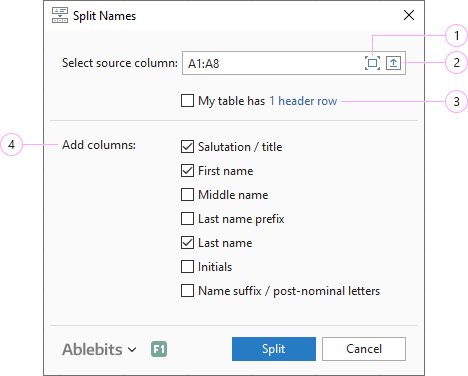Uncheck the Last name checkbox
The image size is (468, 376).
pyautogui.click(x=187, y=243)
